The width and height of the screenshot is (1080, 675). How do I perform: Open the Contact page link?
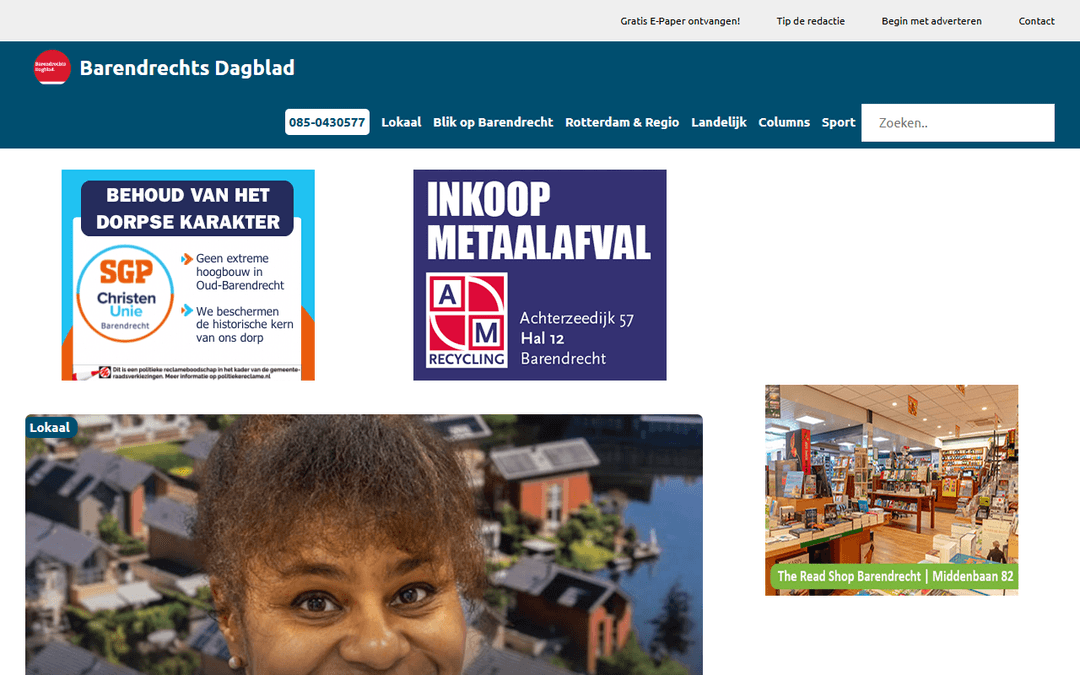click(1037, 21)
